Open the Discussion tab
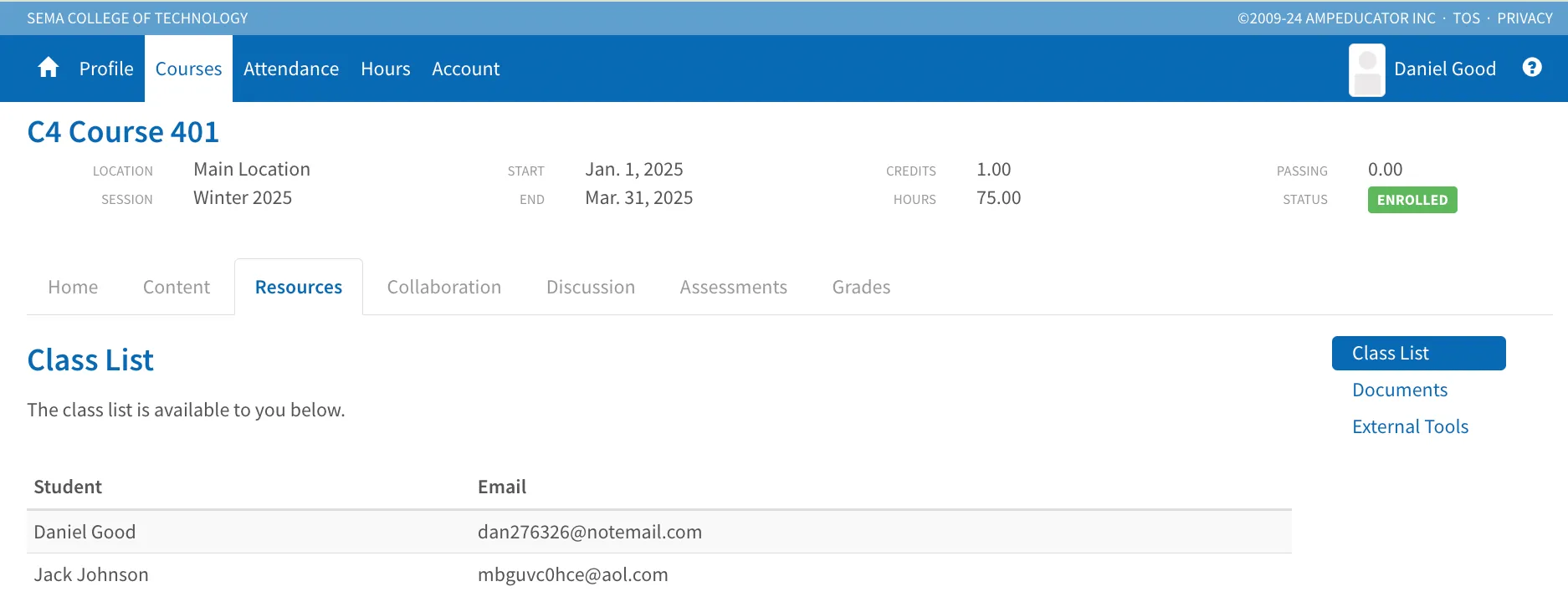 coord(591,287)
